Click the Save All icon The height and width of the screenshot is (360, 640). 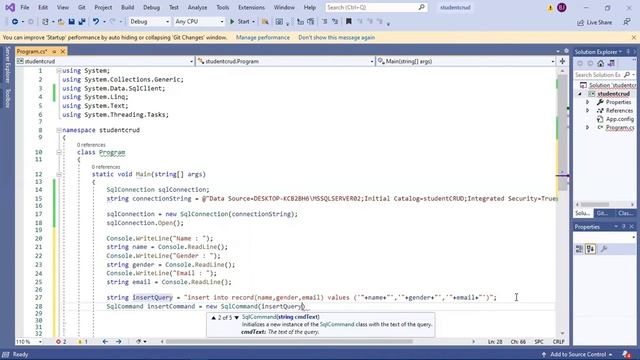(x=82, y=22)
